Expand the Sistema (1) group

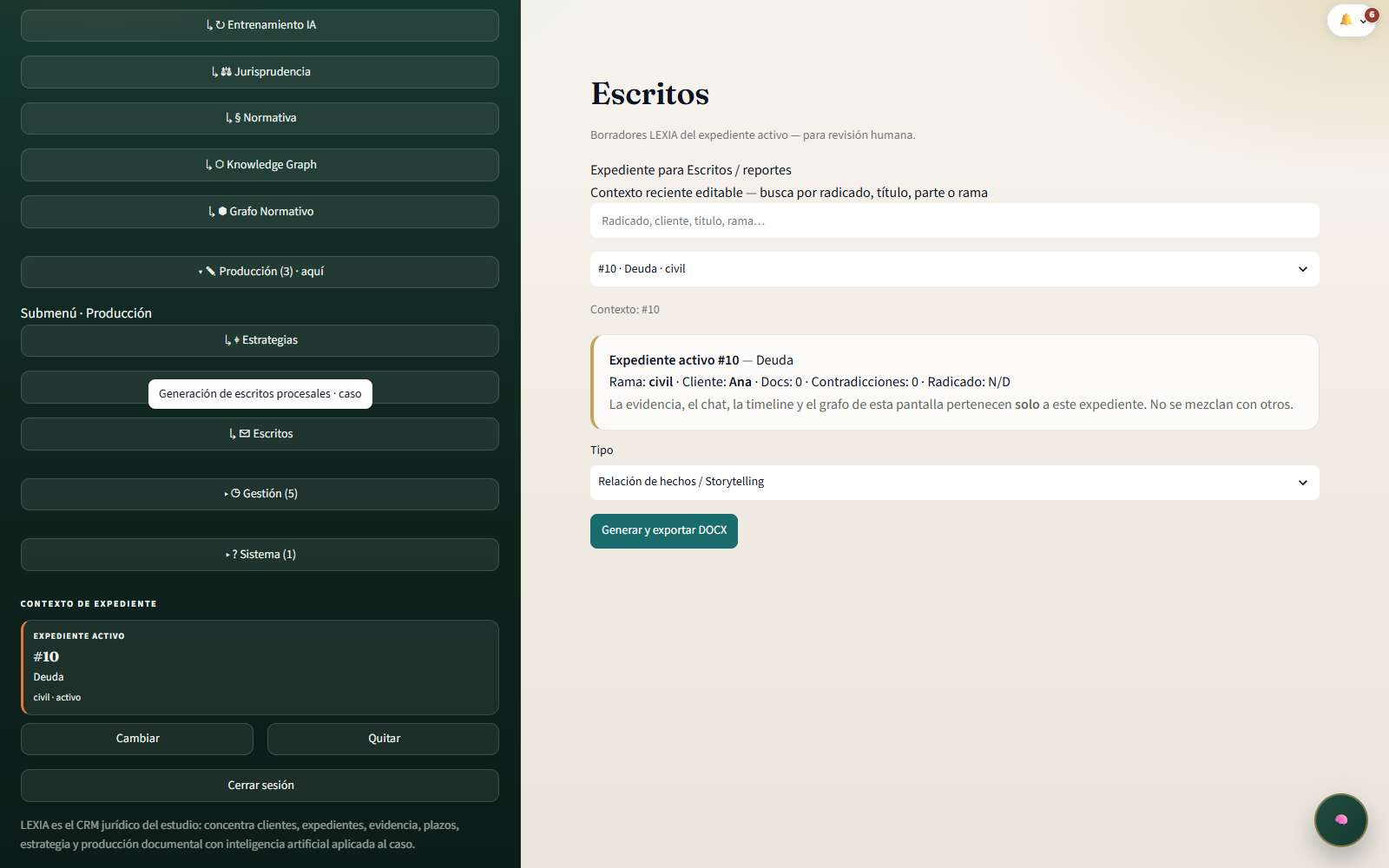260,555
